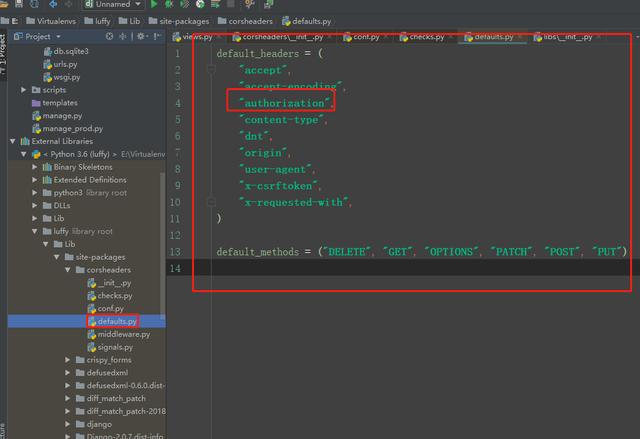Expand the diff_match_patch folder
The image size is (640, 439).
tap(68, 399)
